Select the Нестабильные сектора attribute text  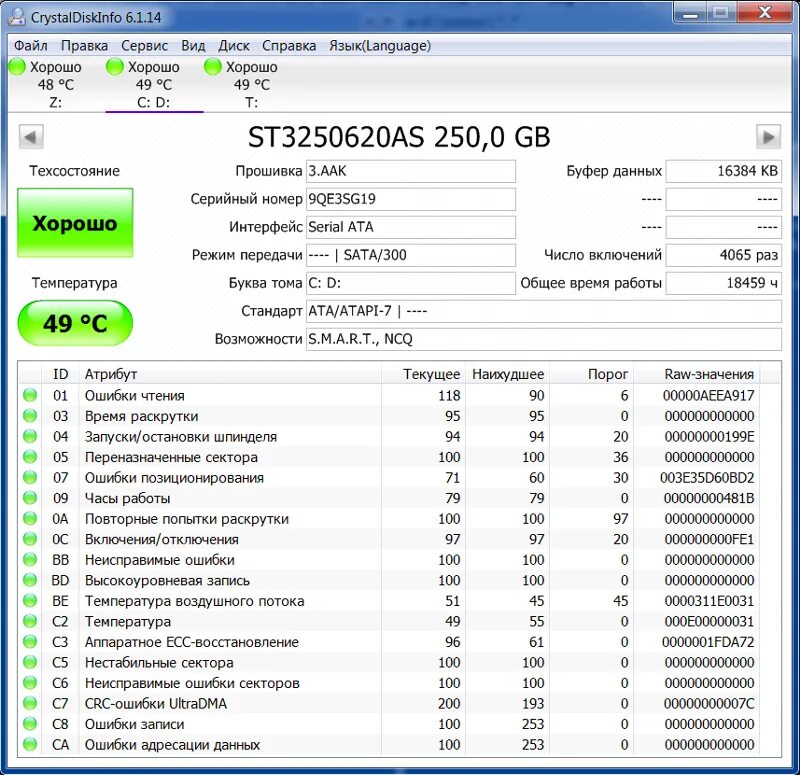click(159, 663)
